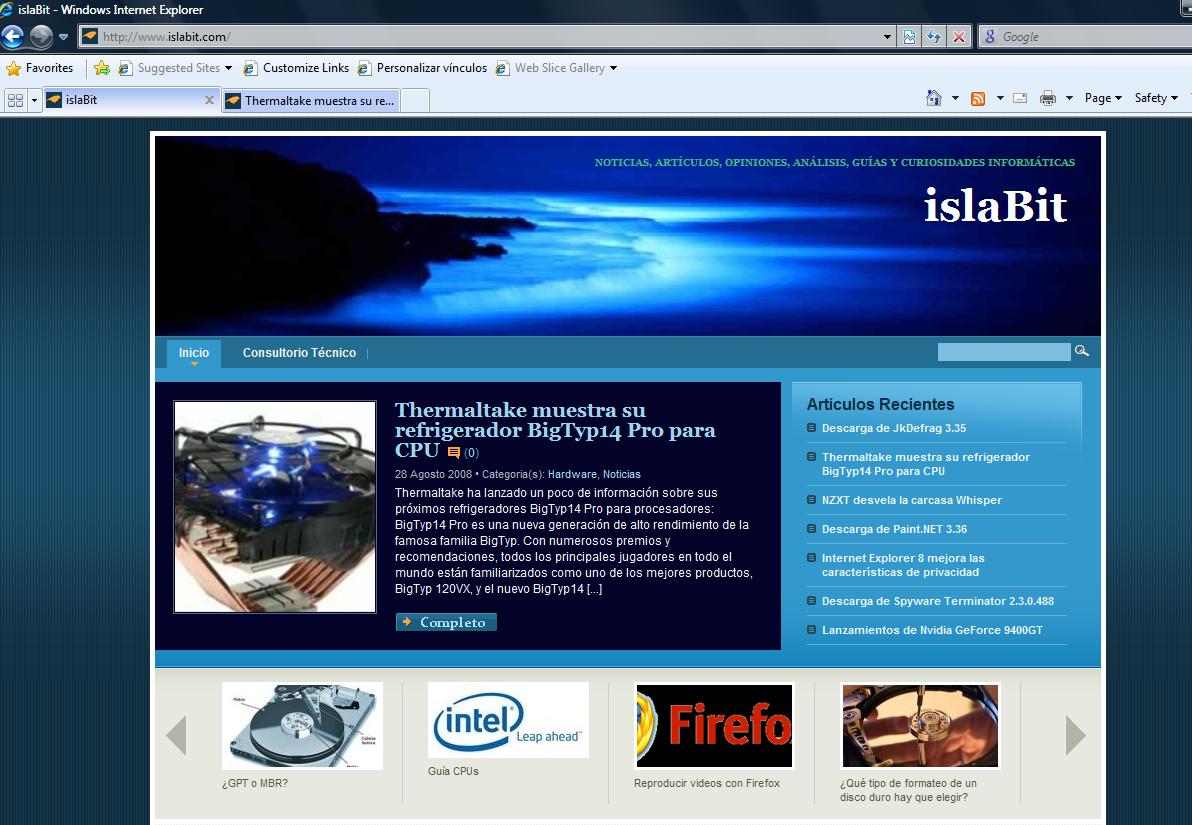Screen dimensions: 1192x825
Task: Open the Consultorio Técnico page
Action: click(299, 353)
